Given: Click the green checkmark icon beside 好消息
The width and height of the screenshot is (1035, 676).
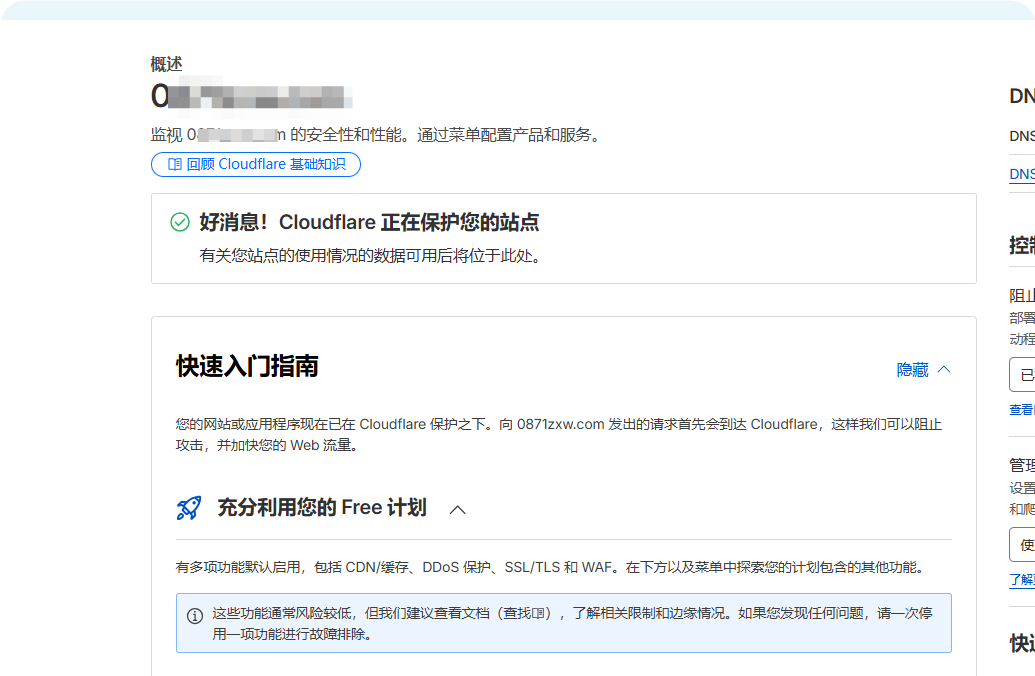Looking at the screenshot, I should [x=180, y=222].
